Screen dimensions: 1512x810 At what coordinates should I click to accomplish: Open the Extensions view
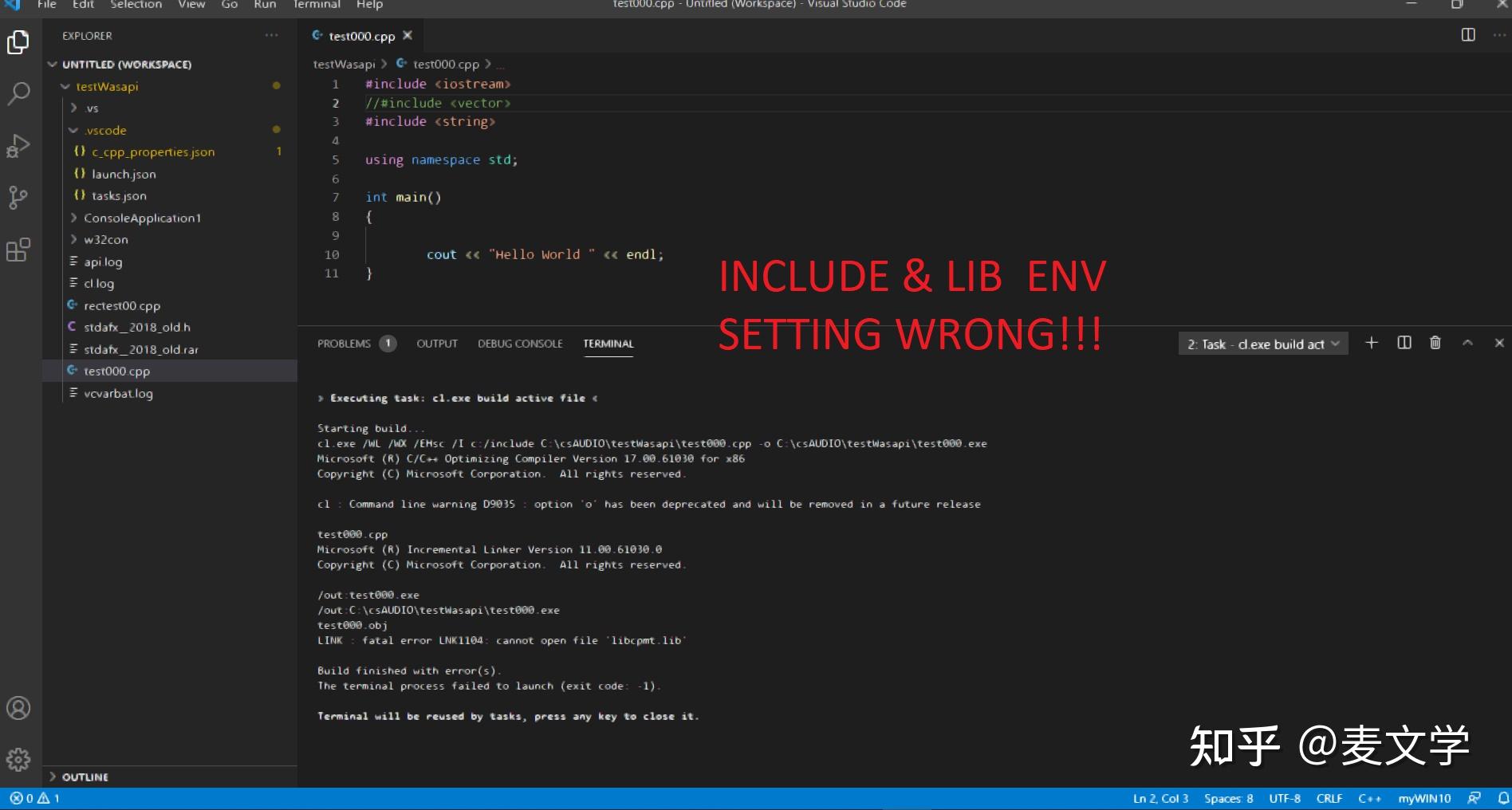coord(18,250)
